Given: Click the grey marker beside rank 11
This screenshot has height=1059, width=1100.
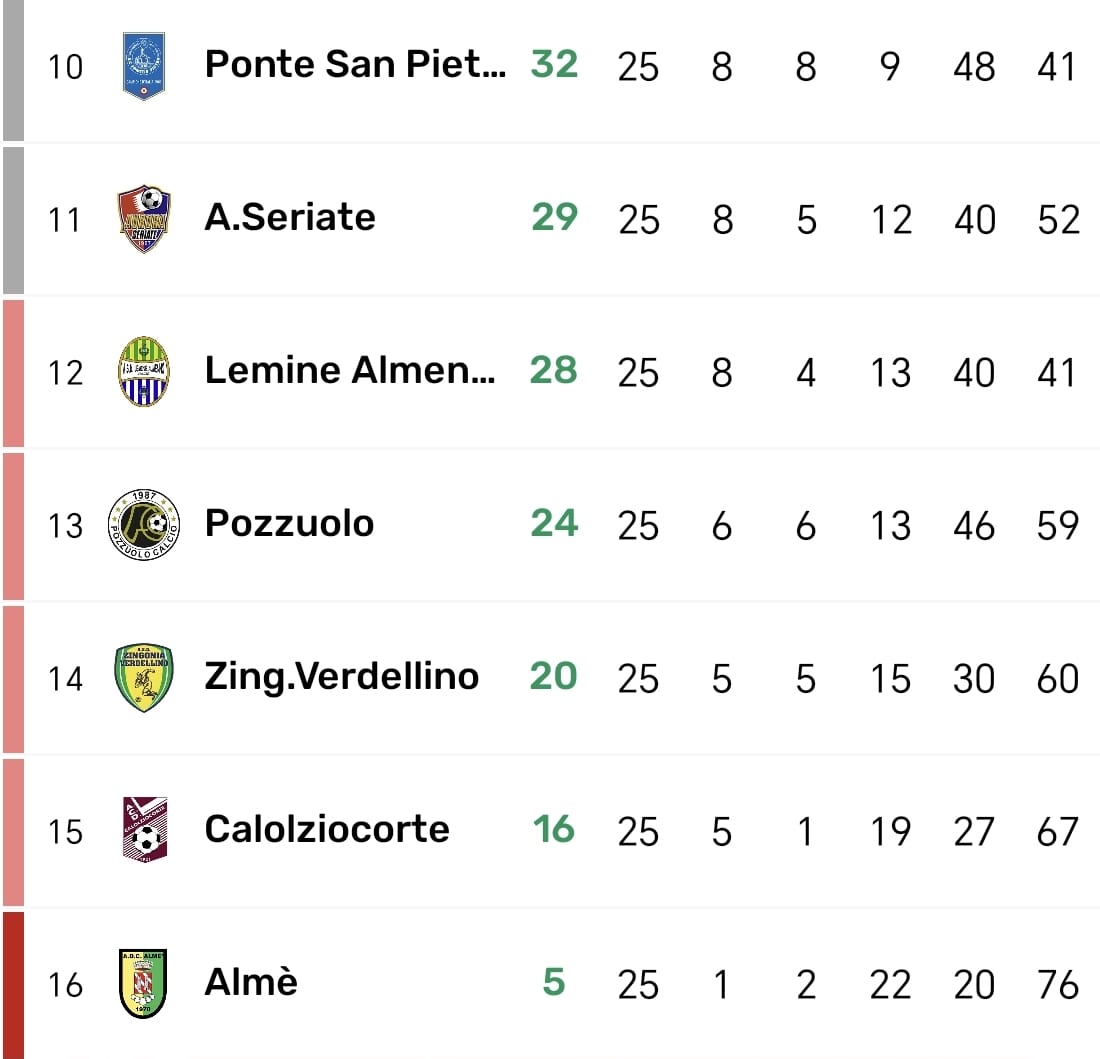Looking at the screenshot, I should tap(12, 219).
